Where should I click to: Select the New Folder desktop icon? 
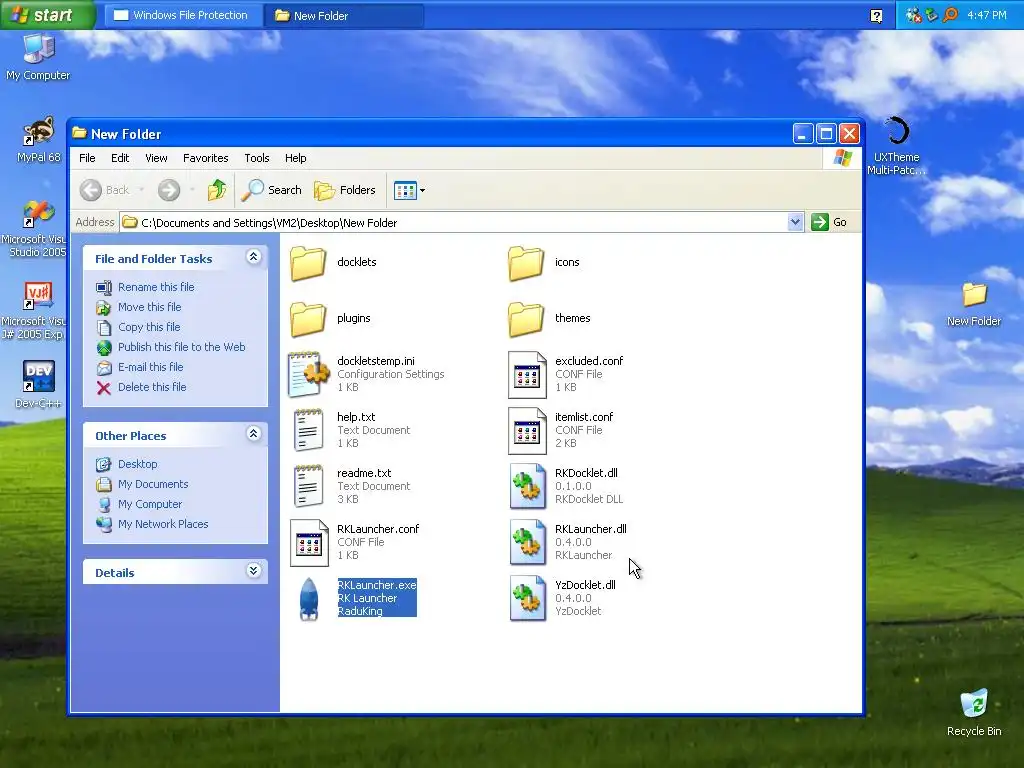[x=974, y=304]
